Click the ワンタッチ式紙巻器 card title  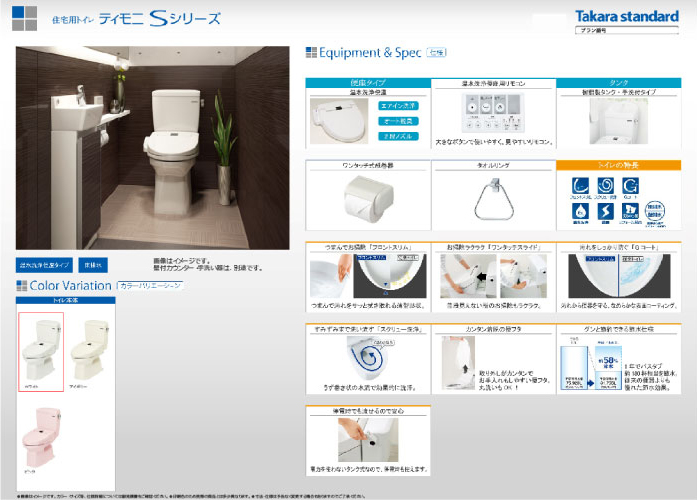[368, 165]
